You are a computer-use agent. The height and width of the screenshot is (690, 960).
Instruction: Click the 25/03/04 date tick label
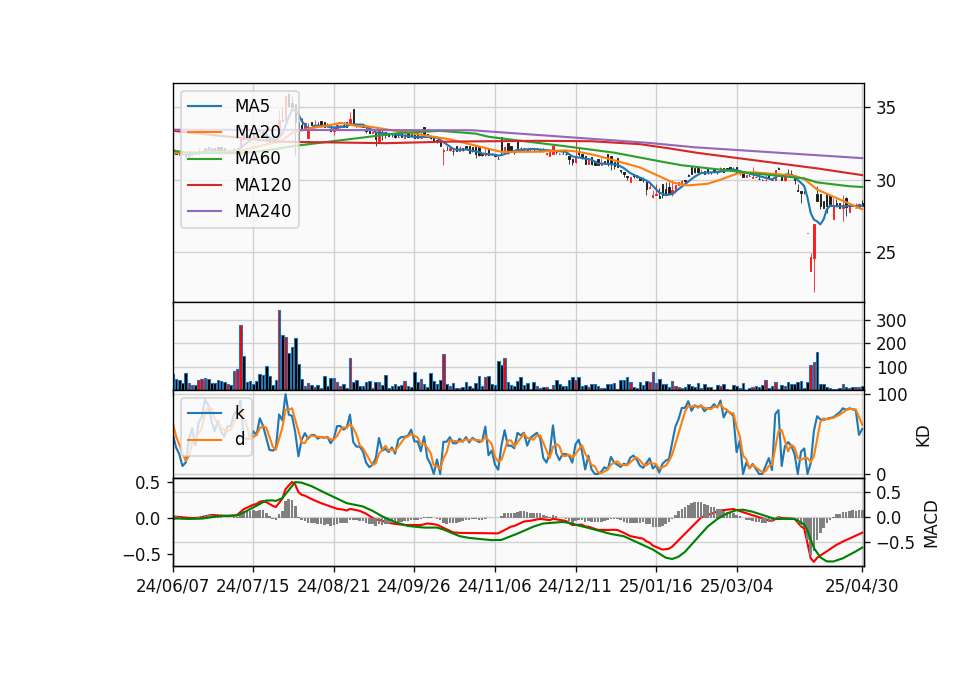(x=737, y=586)
